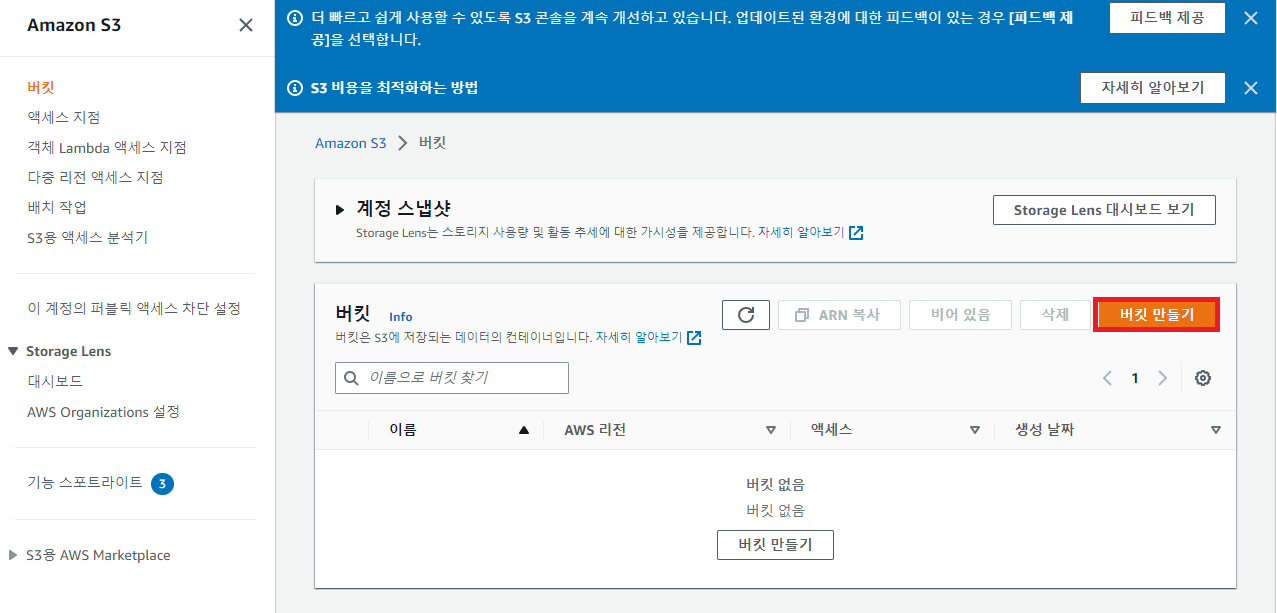Click the info icon in feedback banner
Viewport: 1277px width, 613px height.
pos(295,18)
